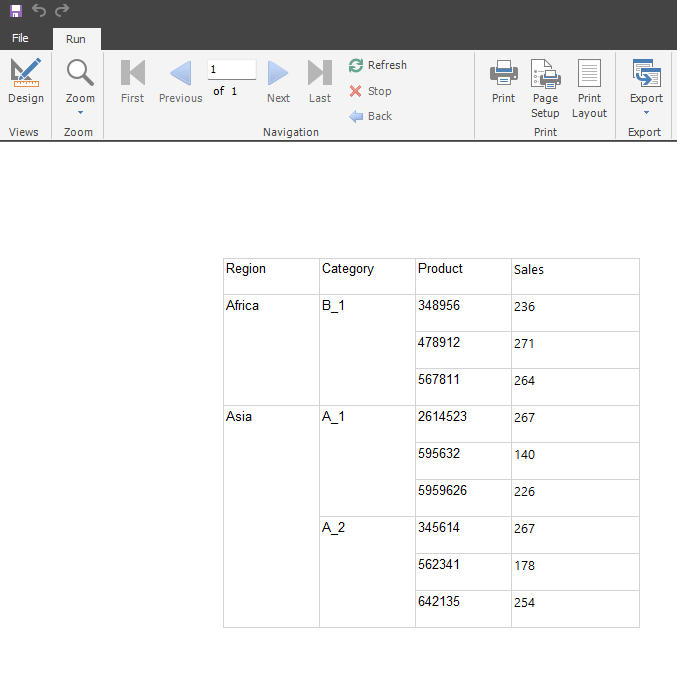This screenshot has height=684, width=677.
Task: Print the report
Action: click(x=503, y=81)
